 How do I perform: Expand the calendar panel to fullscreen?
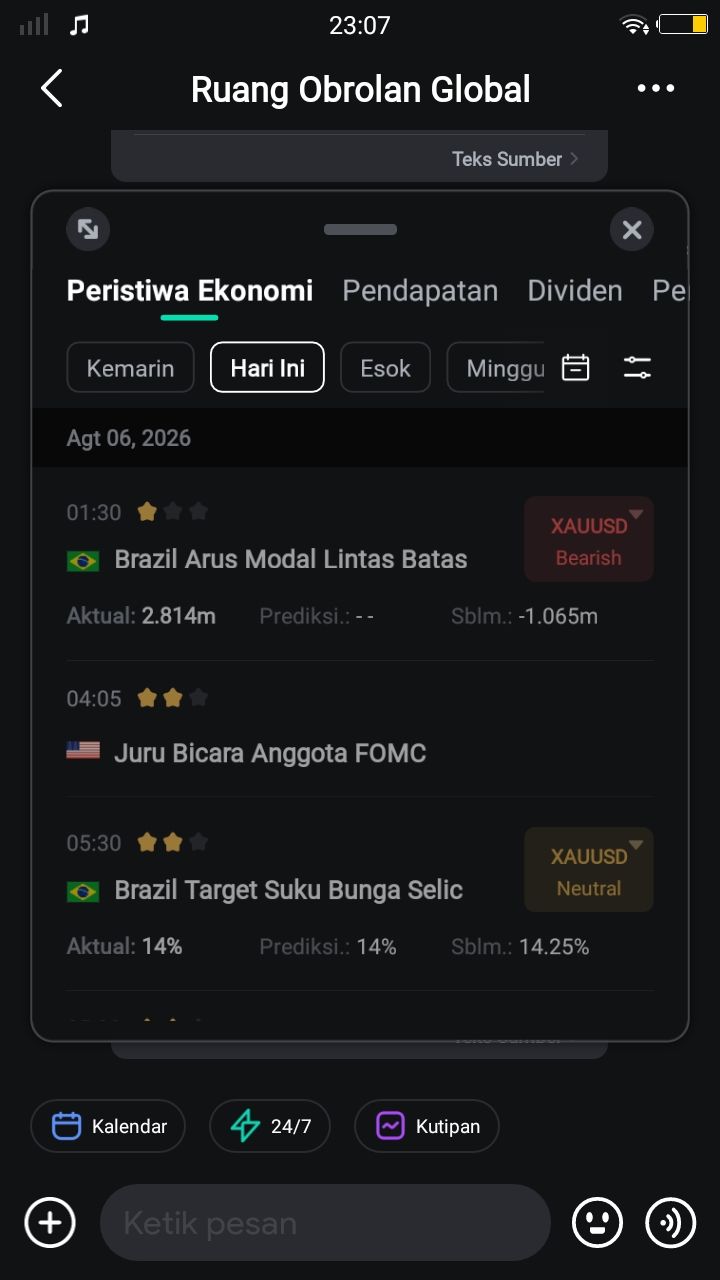pos(88,230)
